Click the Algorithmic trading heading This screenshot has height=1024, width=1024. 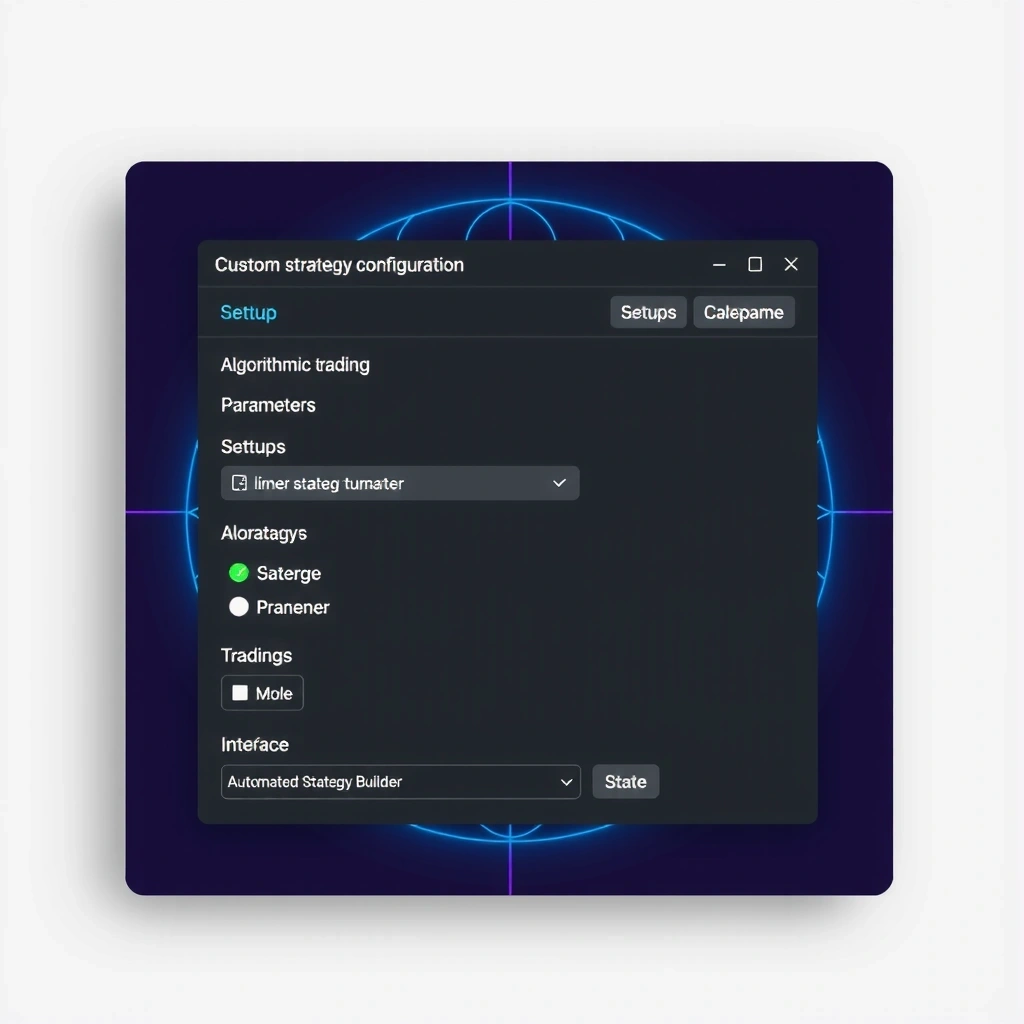[x=295, y=364]
